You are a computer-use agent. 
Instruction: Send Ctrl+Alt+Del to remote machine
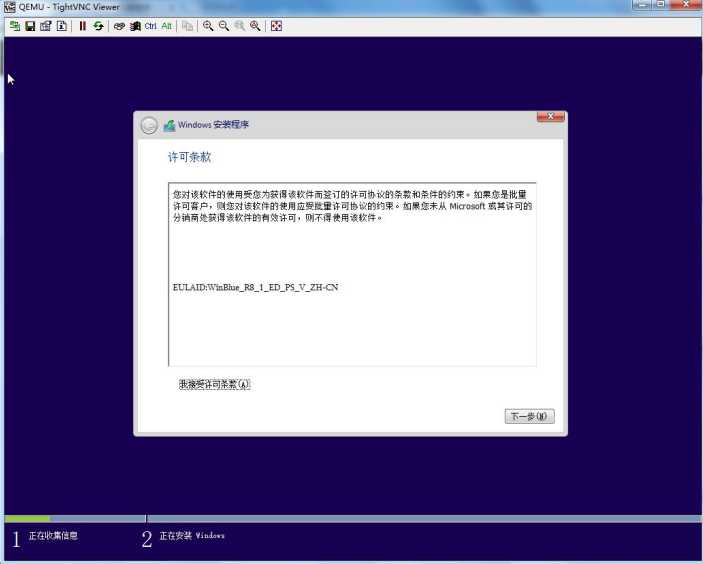click(x=119, y=26)
